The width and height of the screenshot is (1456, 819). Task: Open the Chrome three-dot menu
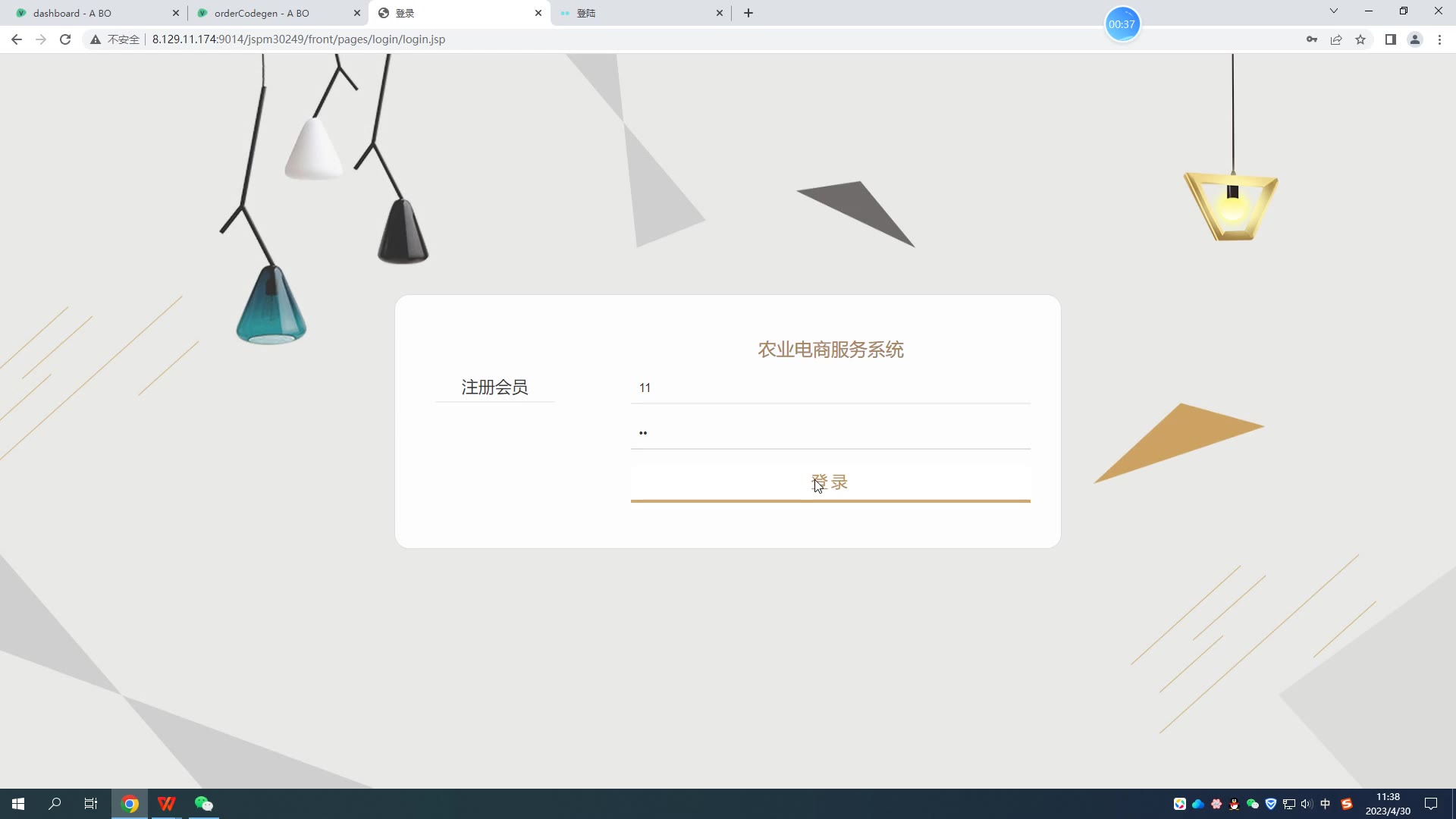(x=1439, y=39)
